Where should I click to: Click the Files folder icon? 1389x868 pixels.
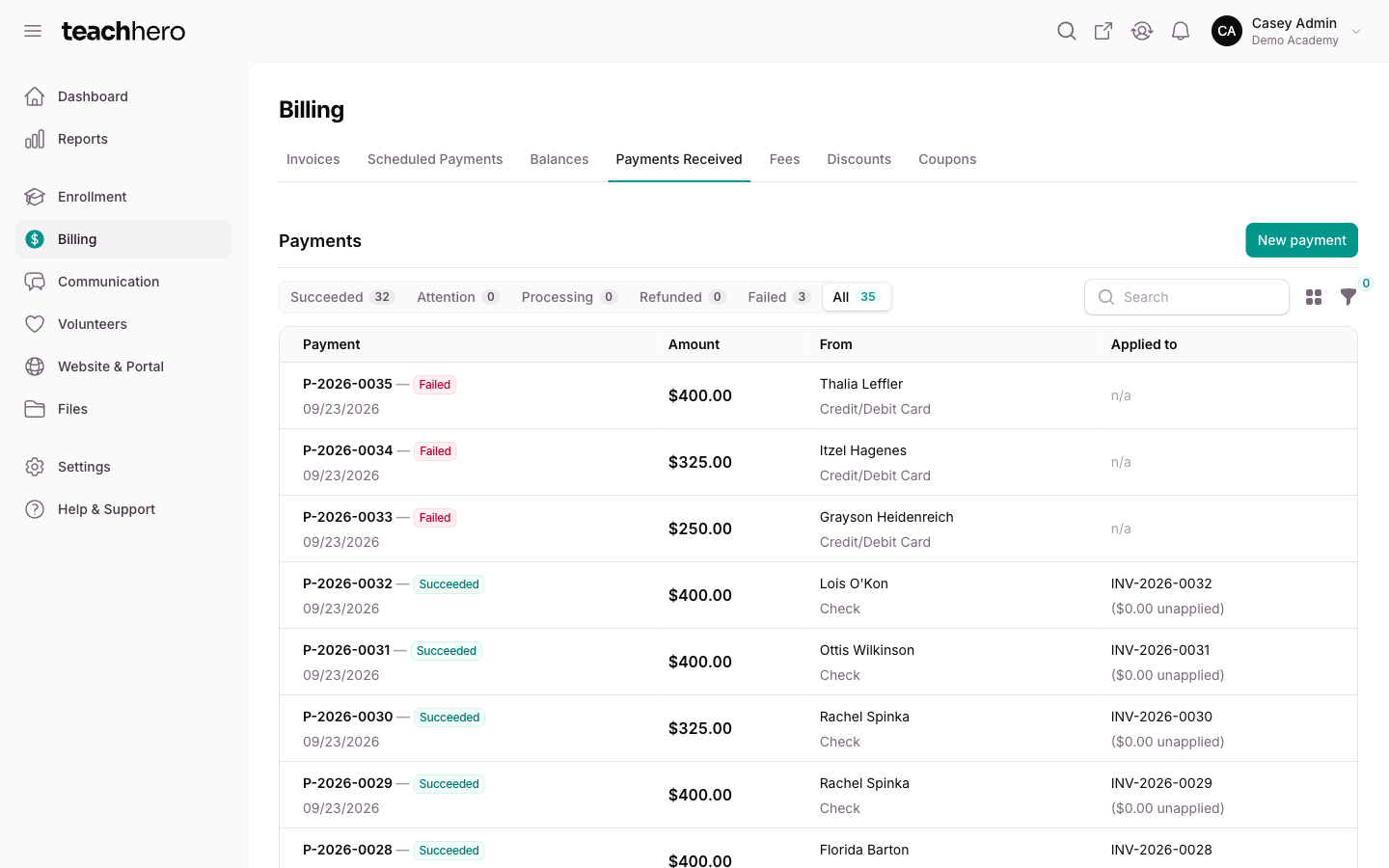pyautogui.click(x=35, y=409)
